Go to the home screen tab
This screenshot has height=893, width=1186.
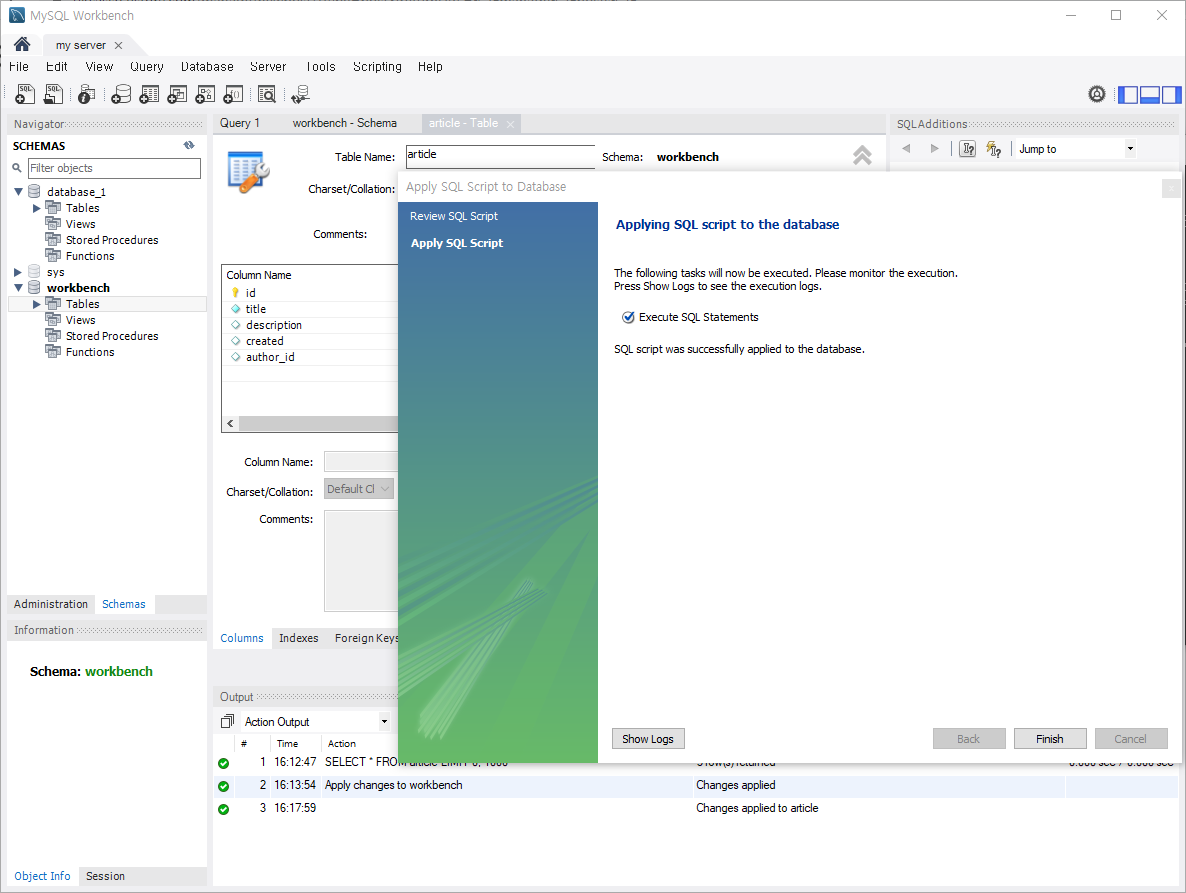(x=22, y=45)
